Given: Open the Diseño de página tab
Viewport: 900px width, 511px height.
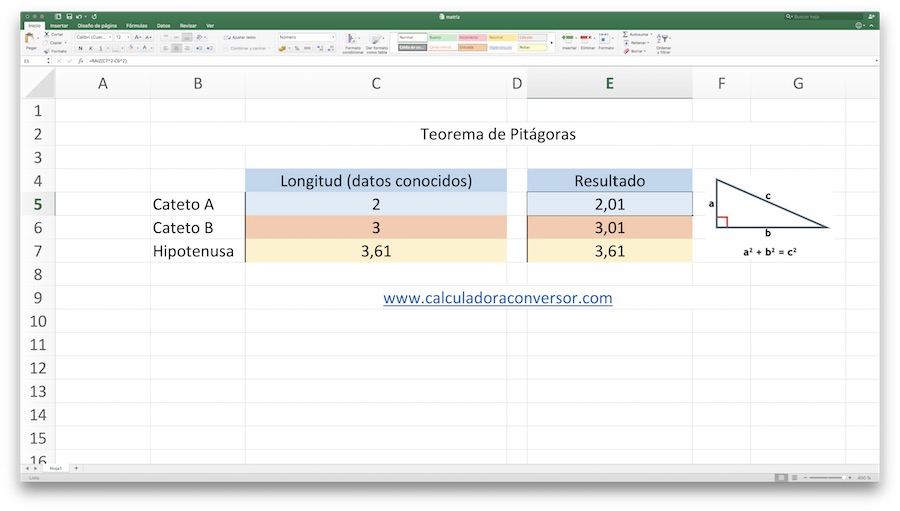Looking at the screenshot, I should pos(97,25).
